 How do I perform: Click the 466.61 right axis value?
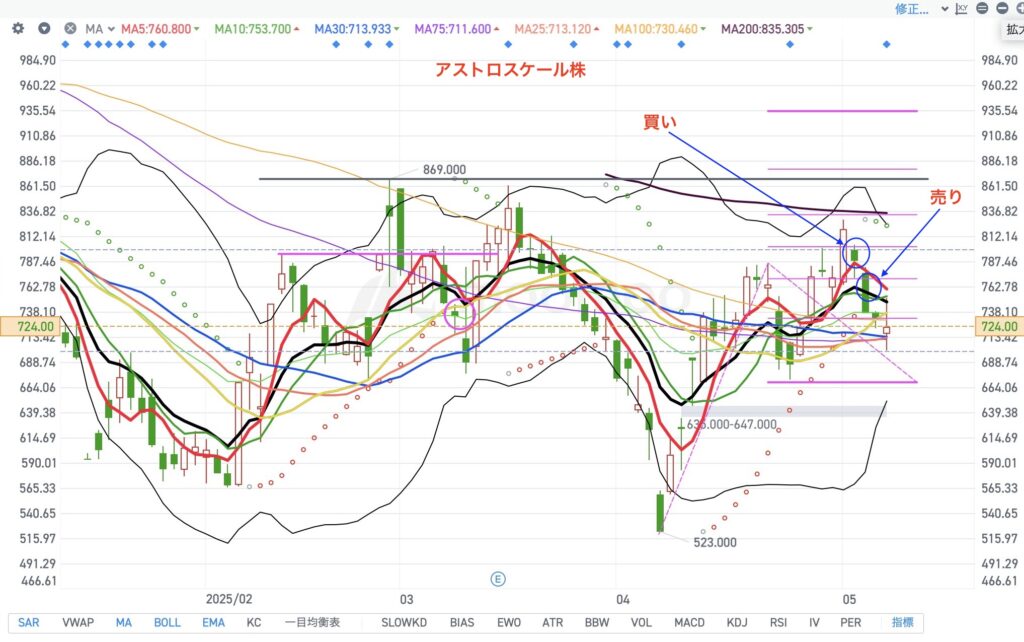[x=999, y=581]
